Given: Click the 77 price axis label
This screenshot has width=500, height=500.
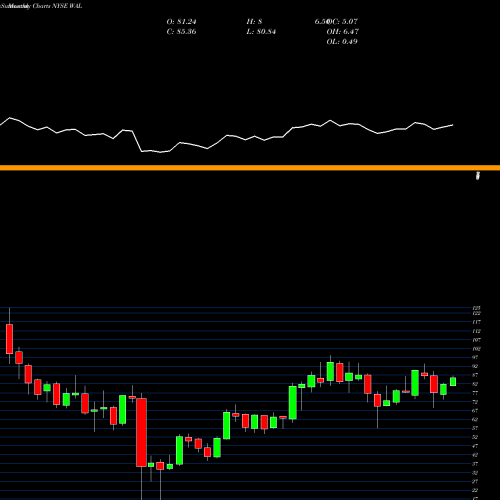Looking at the screenshot, I should coord(475,393).
